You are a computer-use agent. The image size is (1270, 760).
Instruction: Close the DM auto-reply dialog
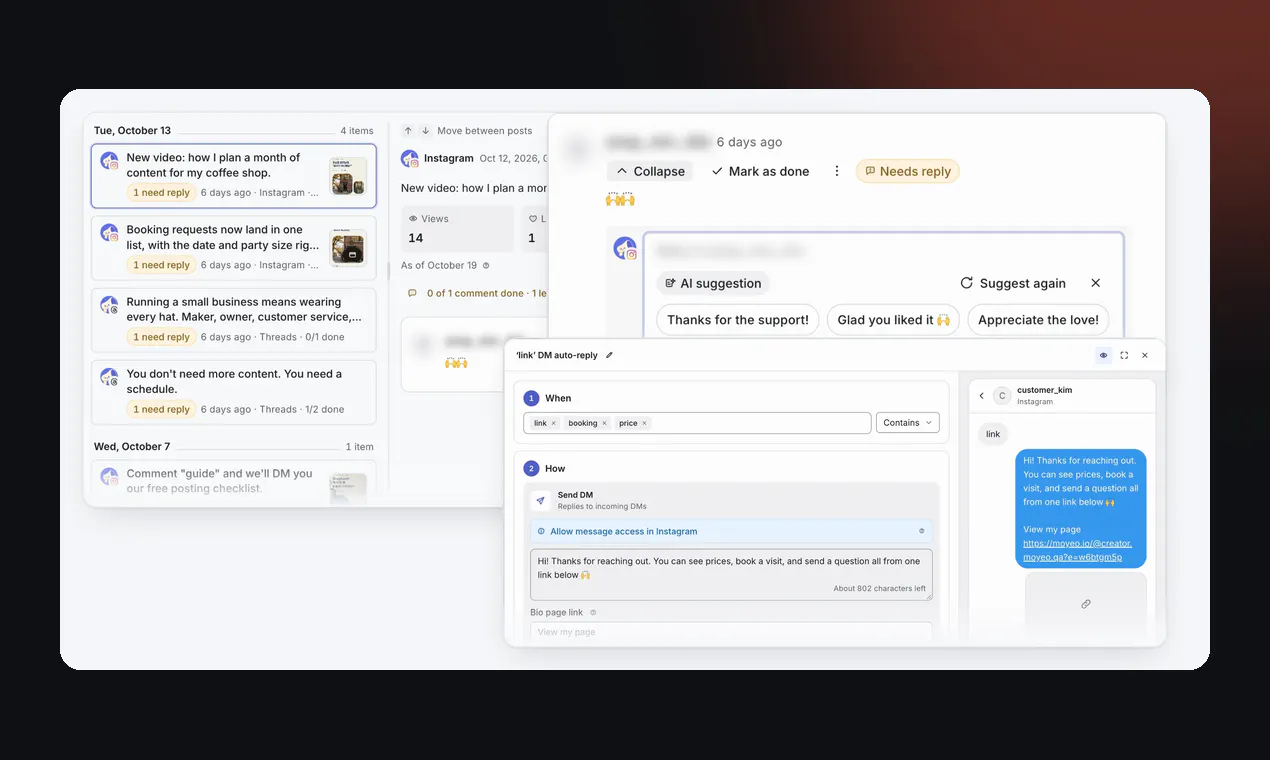(1145, 355)
